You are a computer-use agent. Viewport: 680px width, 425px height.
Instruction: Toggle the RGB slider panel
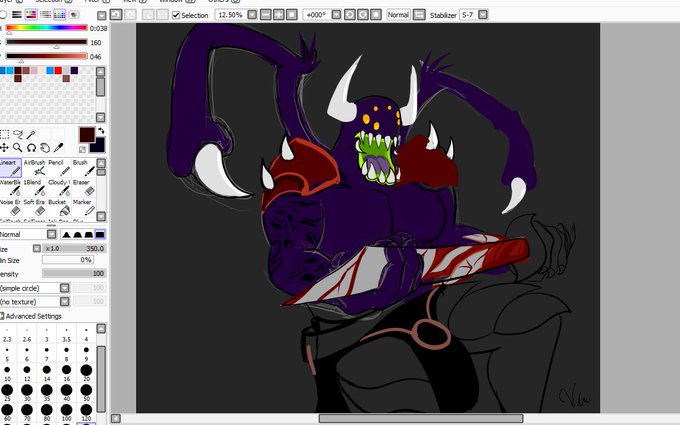[x=16, y=15]
